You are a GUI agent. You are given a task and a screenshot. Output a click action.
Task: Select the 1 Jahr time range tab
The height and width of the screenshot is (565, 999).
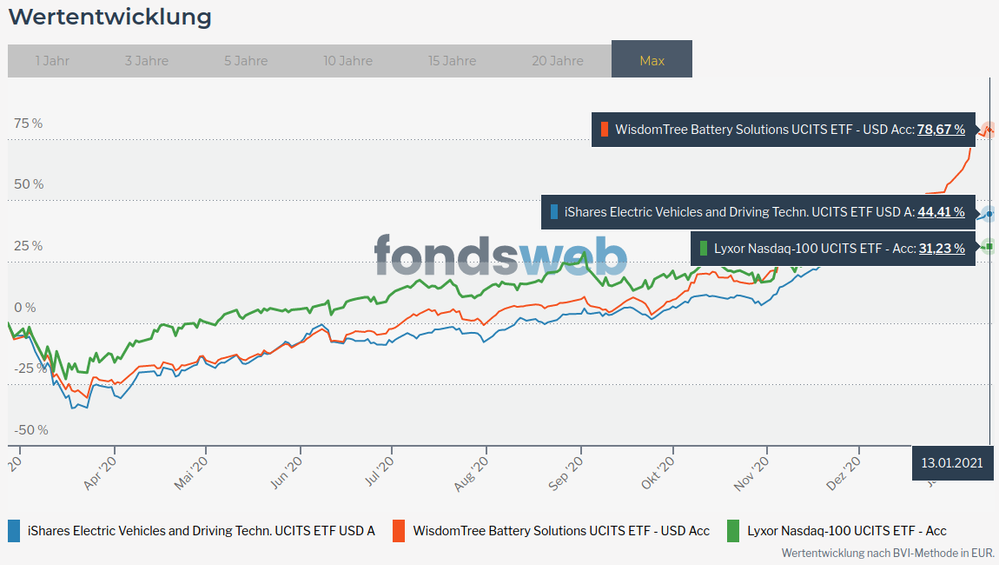click(52, 61)
